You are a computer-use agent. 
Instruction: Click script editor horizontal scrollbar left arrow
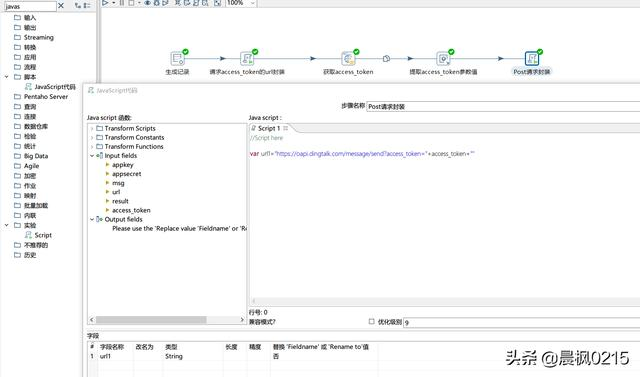pos(253,301)
